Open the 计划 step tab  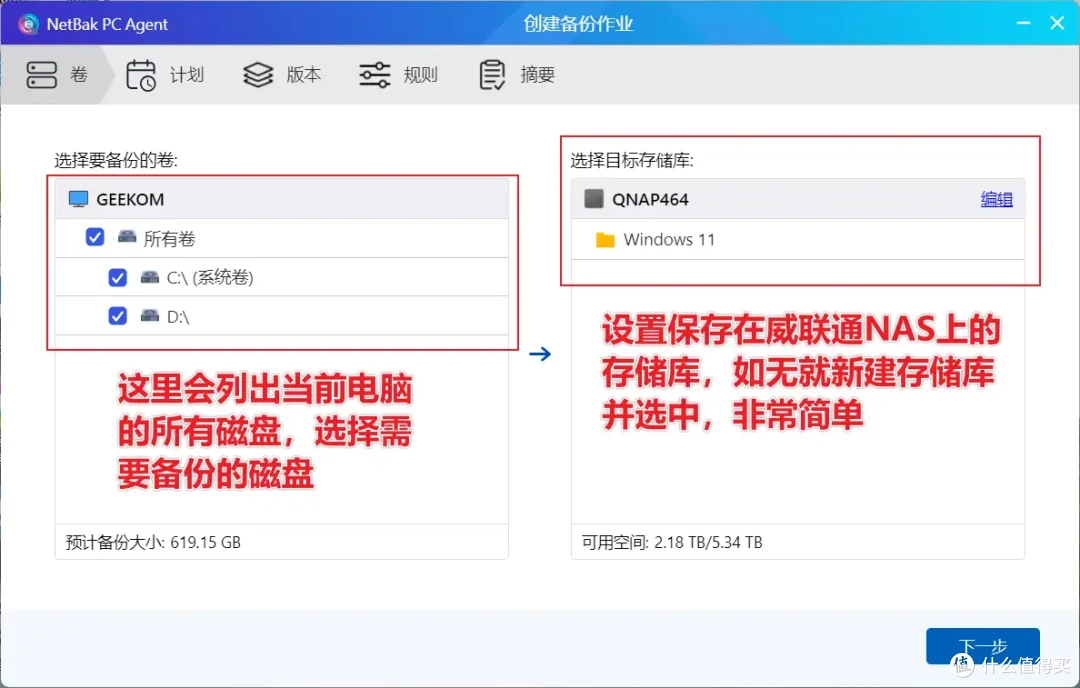[x=165, y=74]
